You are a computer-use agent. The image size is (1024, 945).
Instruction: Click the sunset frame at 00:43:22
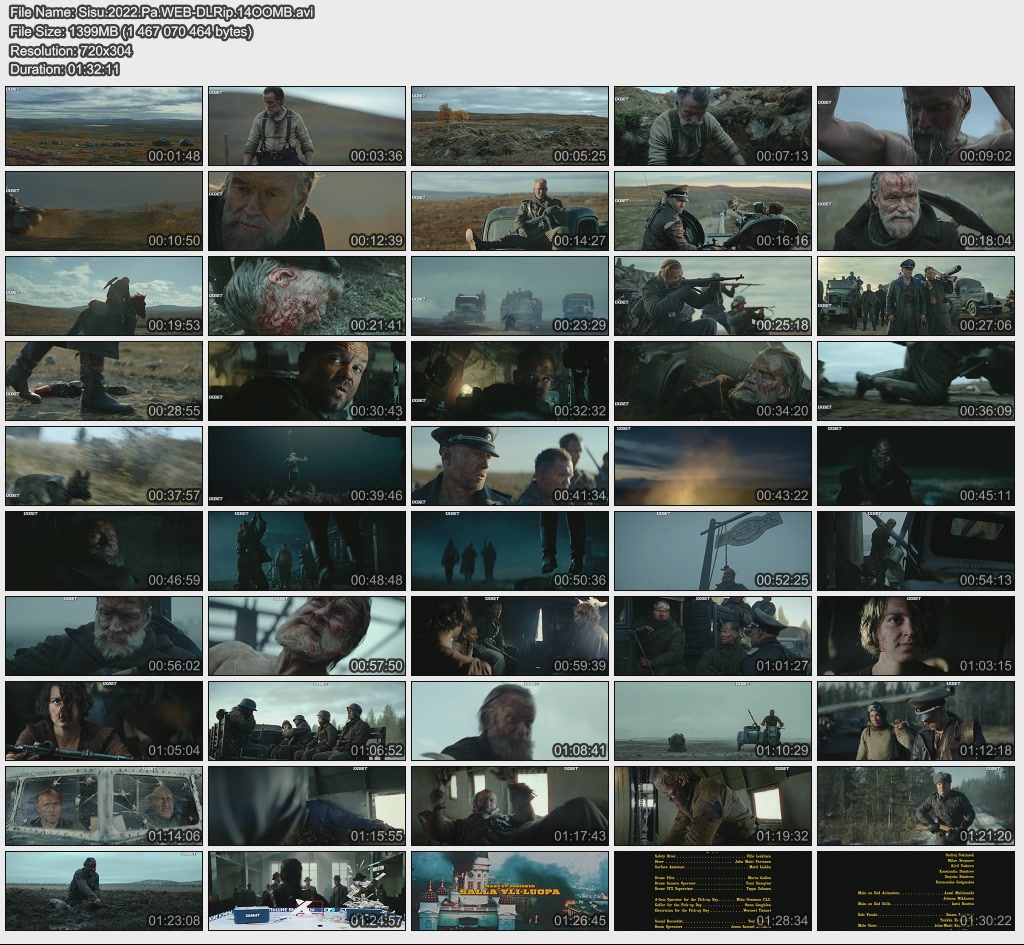(712, 466)
